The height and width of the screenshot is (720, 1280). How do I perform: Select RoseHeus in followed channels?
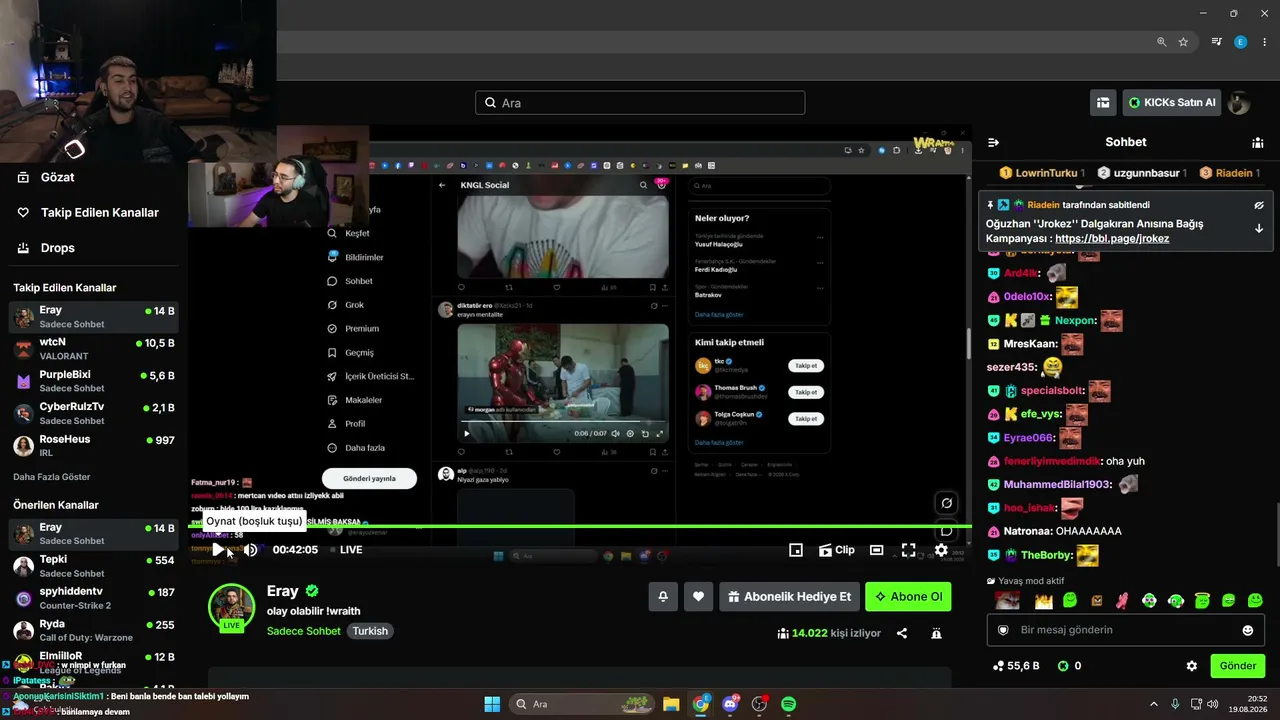93,446
